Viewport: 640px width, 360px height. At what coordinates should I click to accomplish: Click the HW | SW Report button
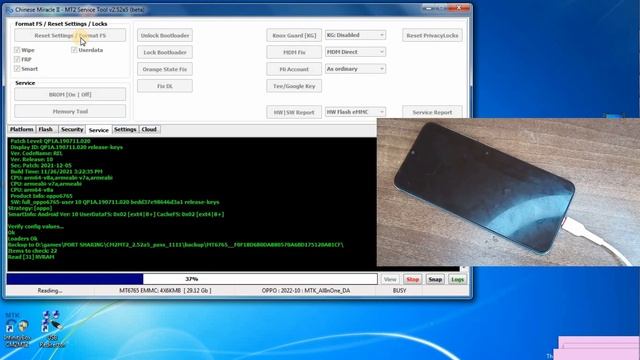(x=294, y=112)
